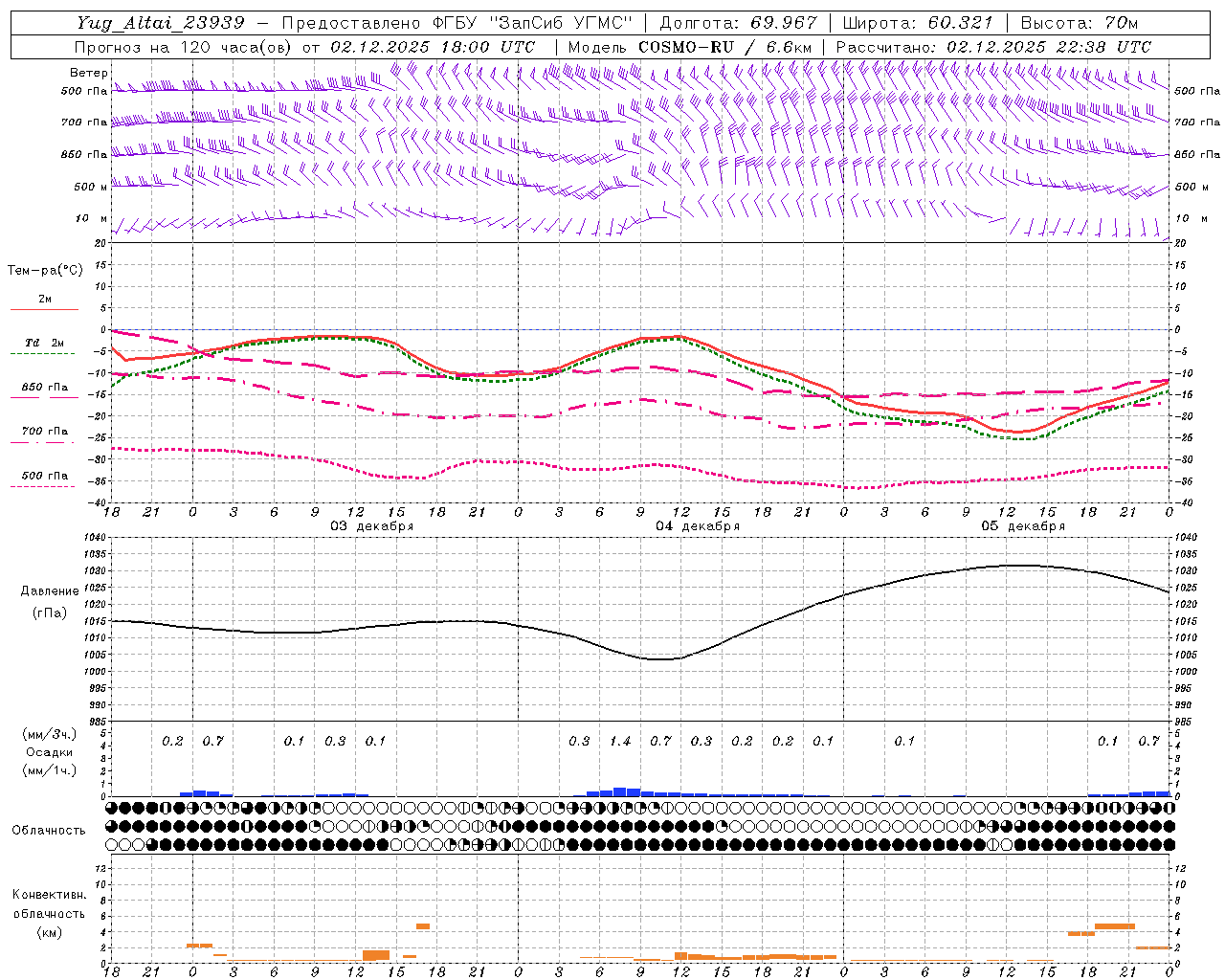Image resolution: width=1225 pixels, height=980 pixels.
Task: Click the Облачность cloud cover label
Action: 49,831
